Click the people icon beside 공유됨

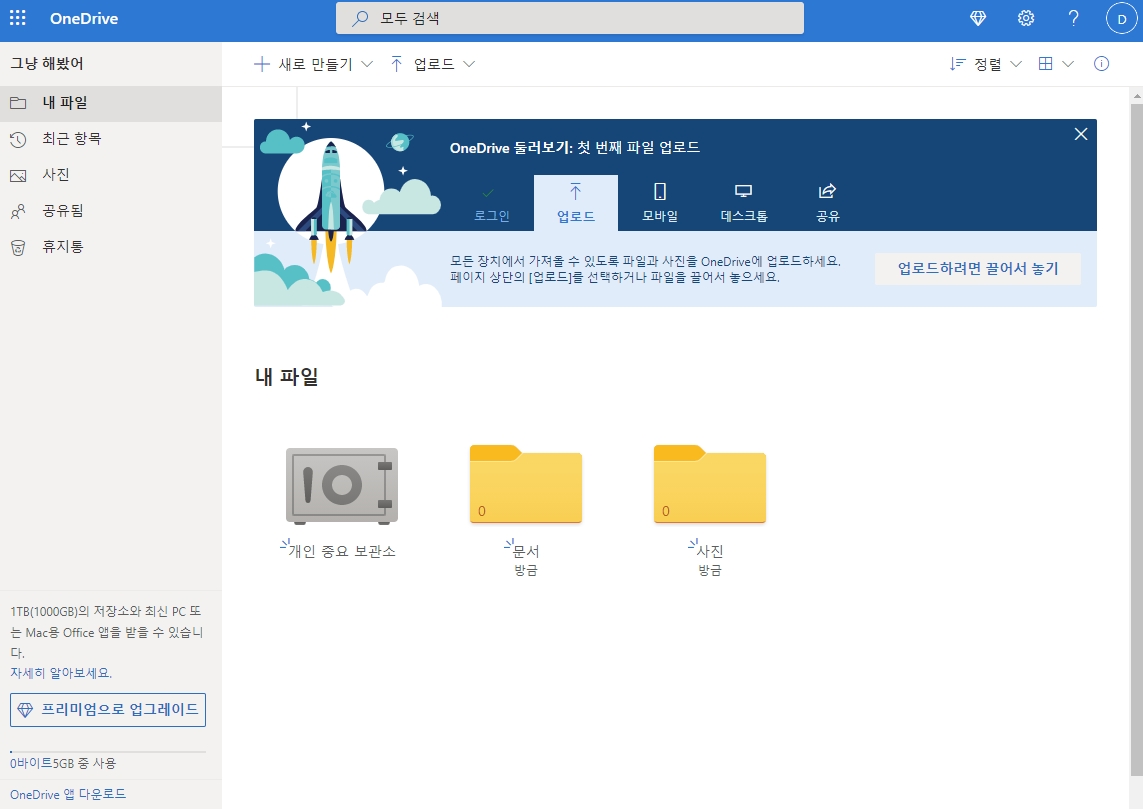coord(18,211)
